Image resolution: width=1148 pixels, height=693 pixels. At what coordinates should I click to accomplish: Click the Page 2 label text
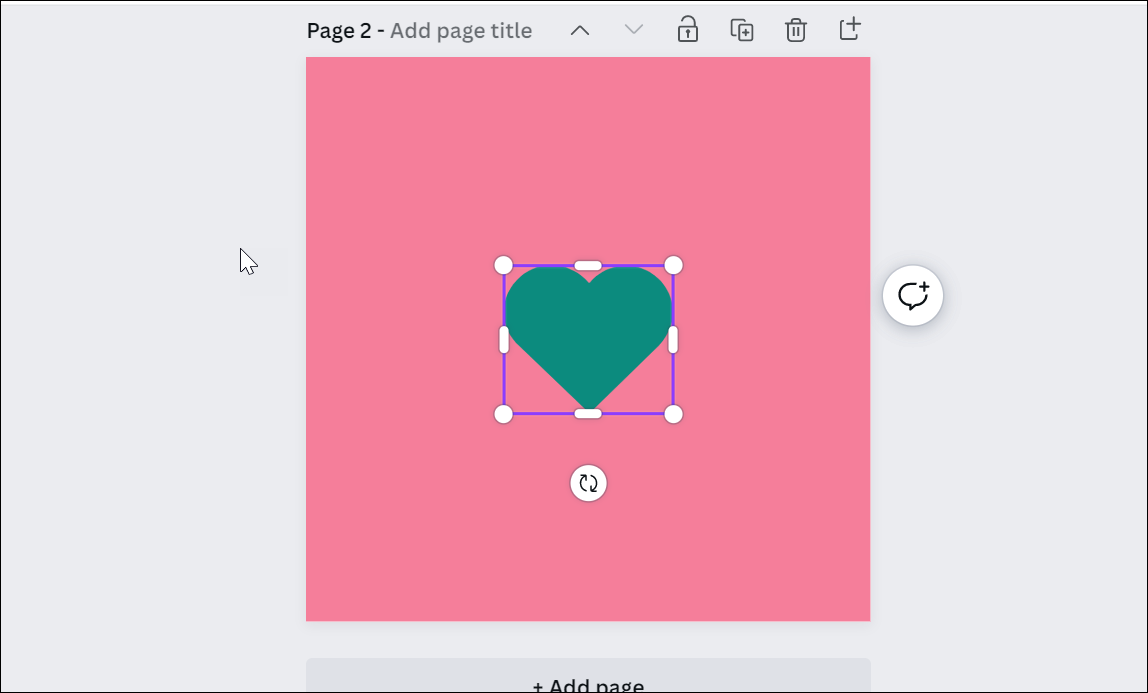pyautogui.click(x=339, y=31)
